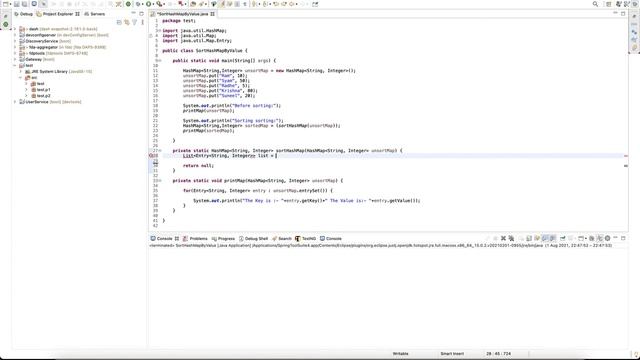Expand the DiscoveryService project

coord(15,41)
